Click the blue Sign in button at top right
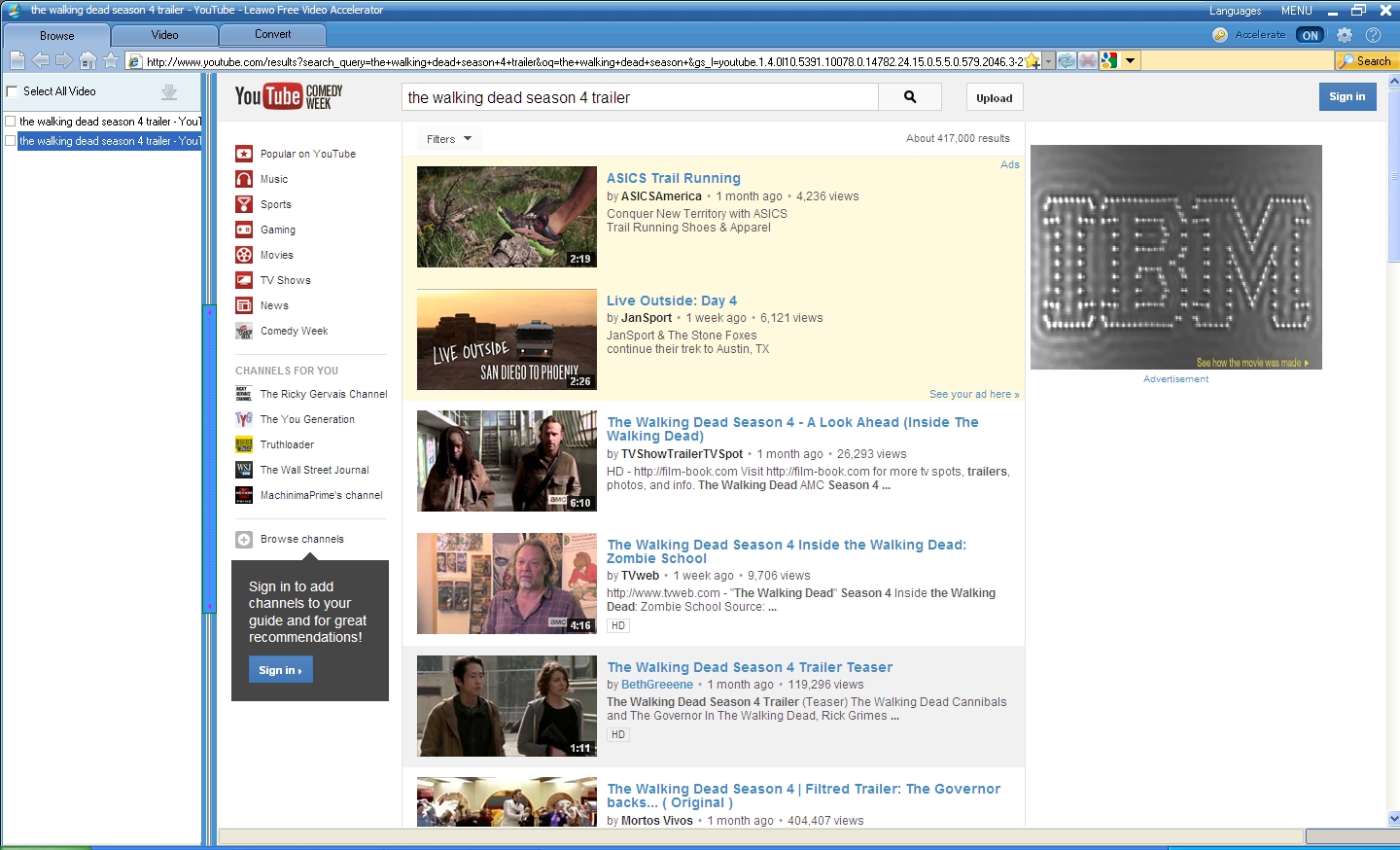1400x850 pixels. 1347,96
